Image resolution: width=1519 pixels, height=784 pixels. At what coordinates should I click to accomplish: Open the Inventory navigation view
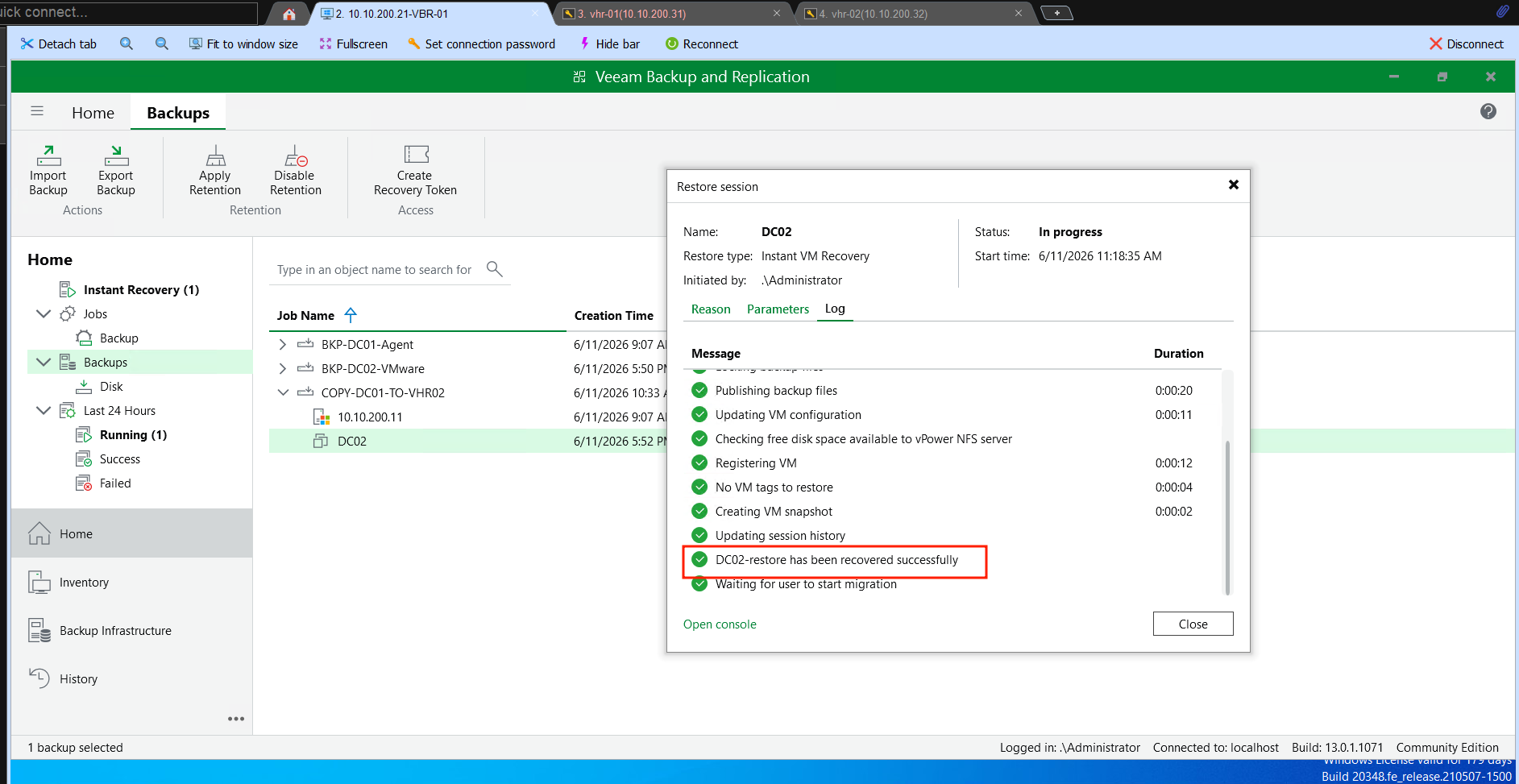[131, 582]
